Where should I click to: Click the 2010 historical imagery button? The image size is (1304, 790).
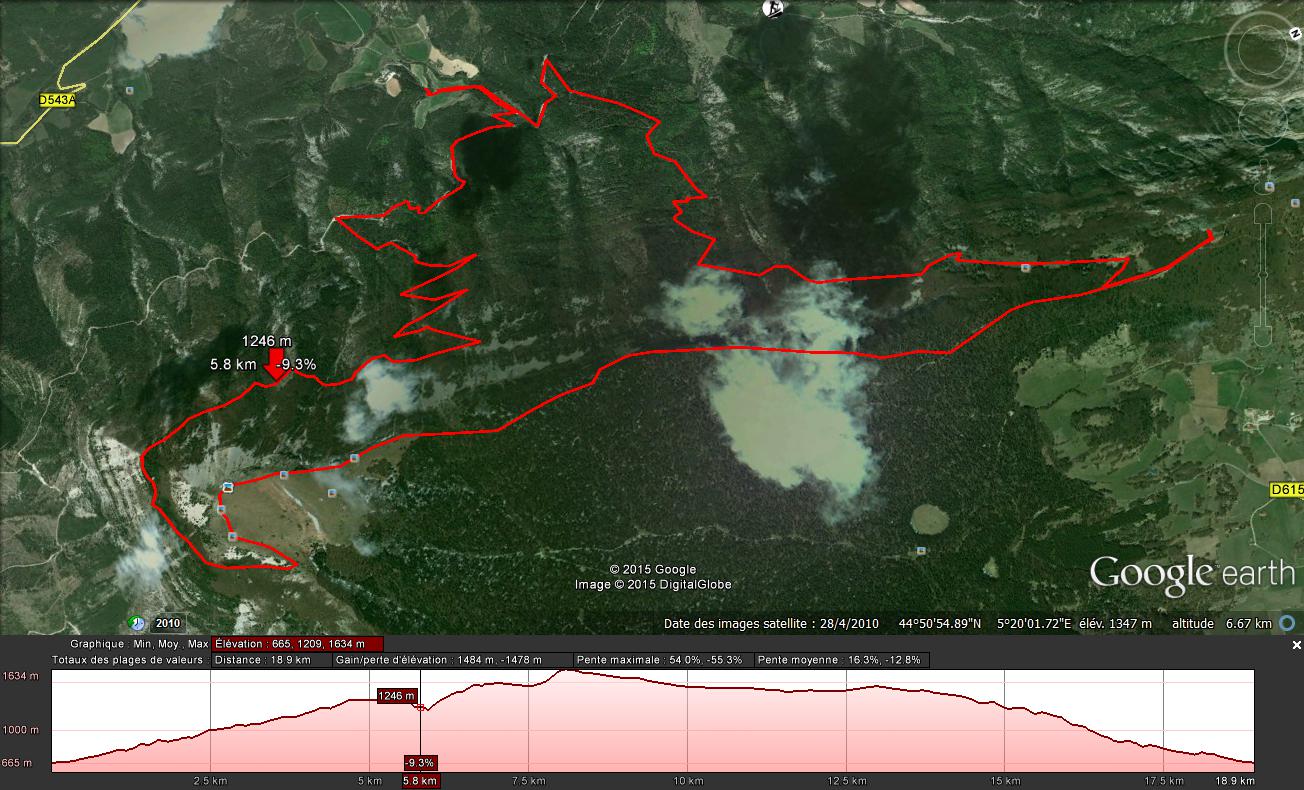(x=169, y=623)
